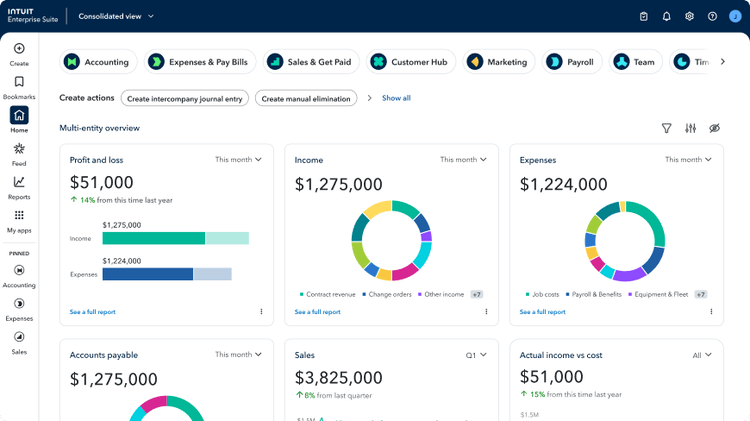Click Change orders legend swatch
This screenshot has width=750, height=421.
tap(364, 294)
